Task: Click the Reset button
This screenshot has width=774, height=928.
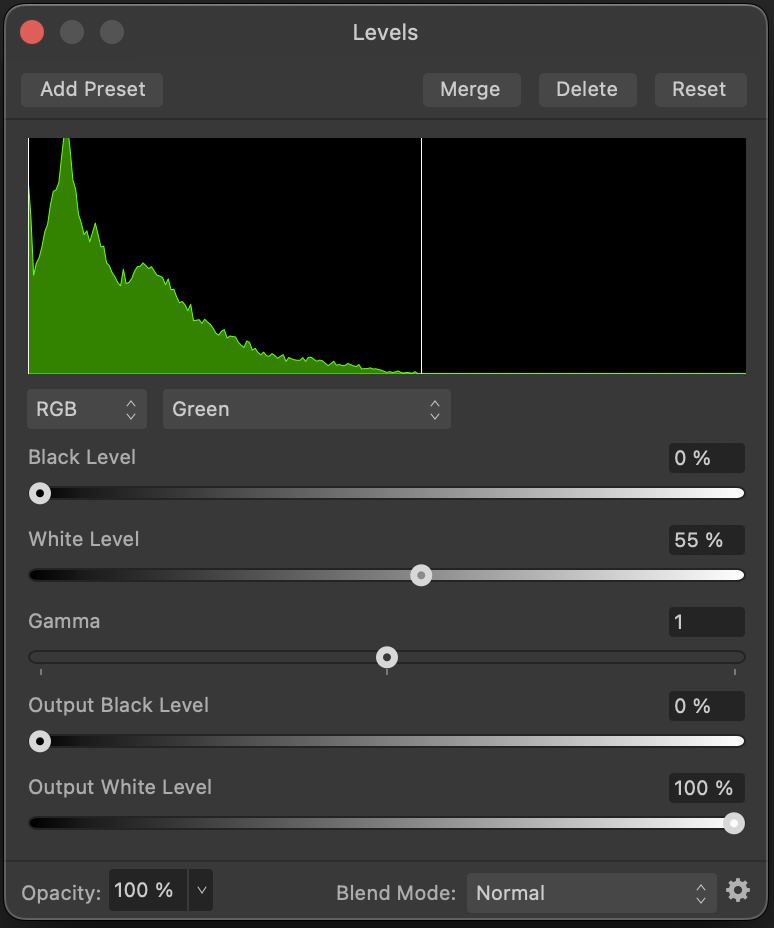Action: [x=701, y=90]
